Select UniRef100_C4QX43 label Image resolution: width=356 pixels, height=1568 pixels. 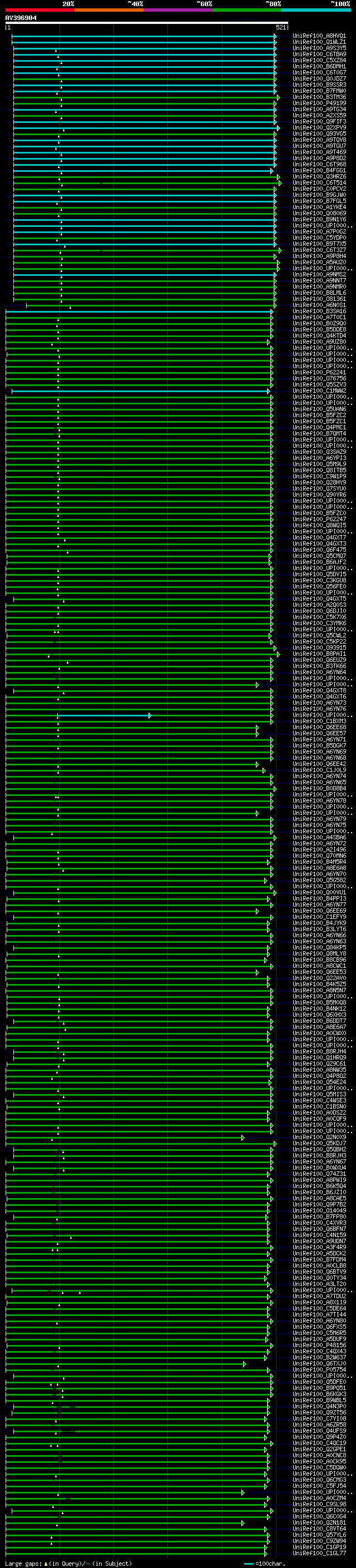319,1351
